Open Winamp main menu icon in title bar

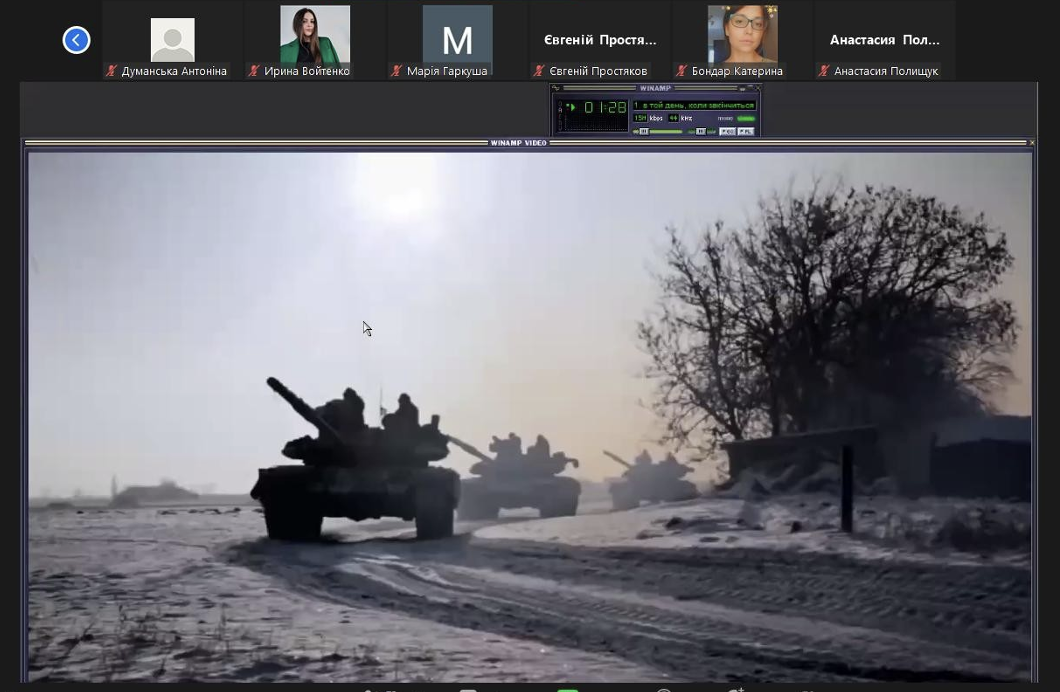557,89
